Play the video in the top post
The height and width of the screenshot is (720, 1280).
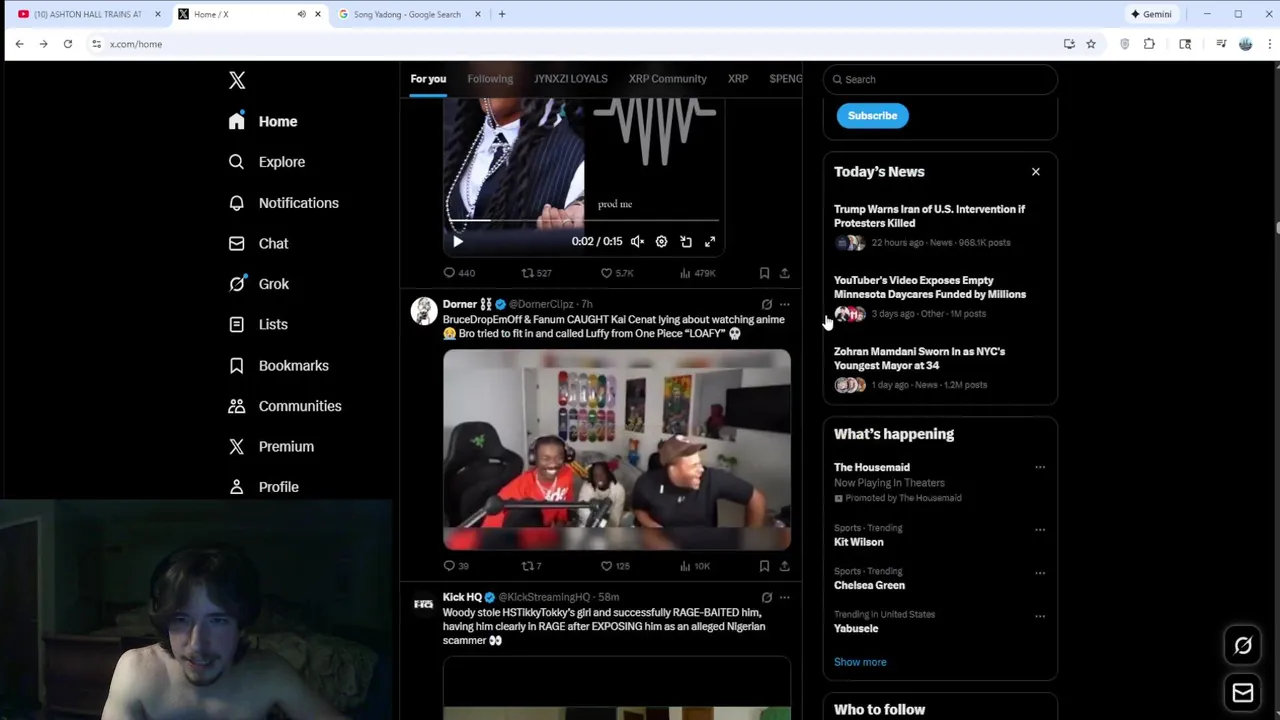[458, 241]
